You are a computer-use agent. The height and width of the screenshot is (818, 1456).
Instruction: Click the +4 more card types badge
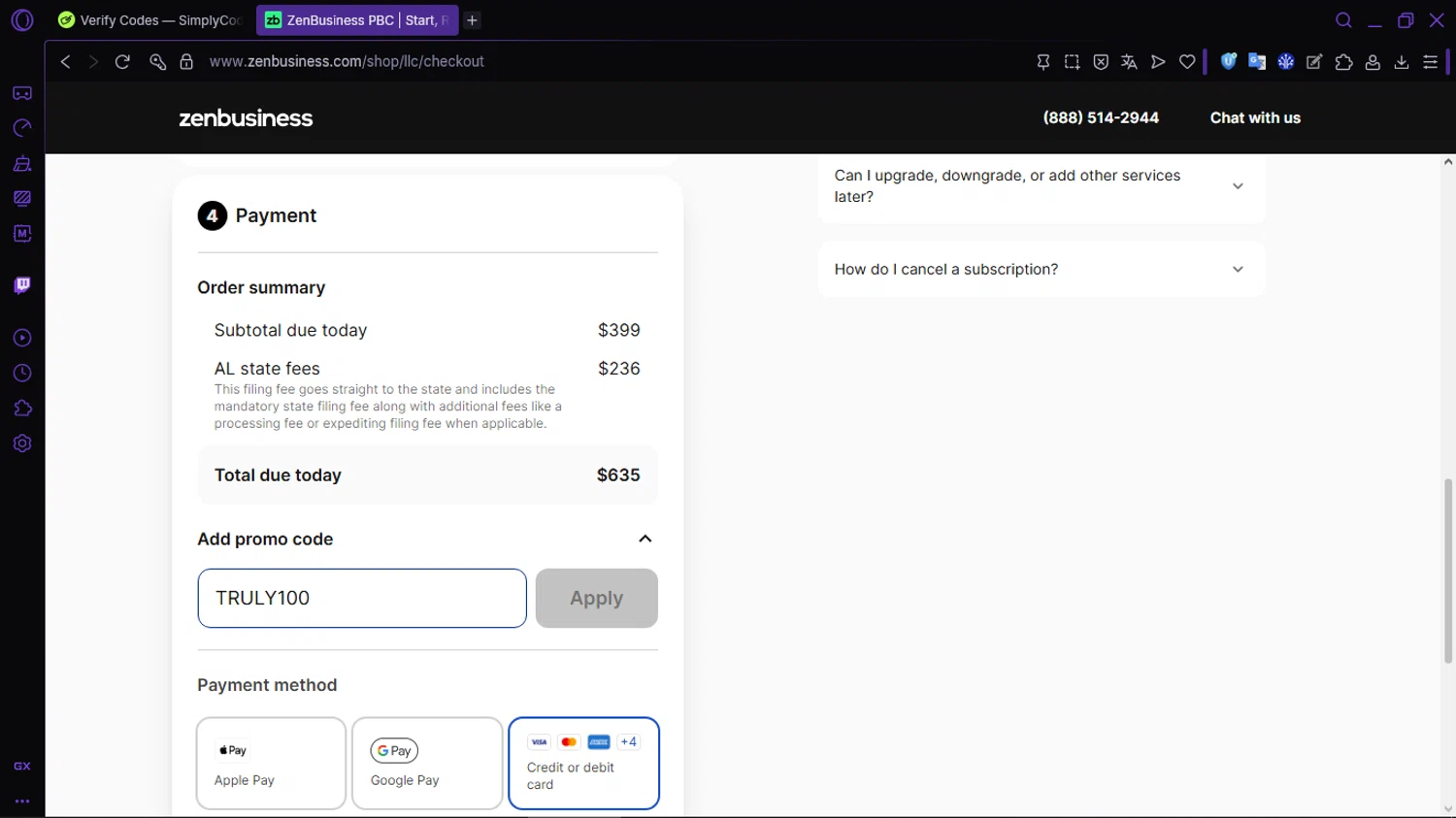628,742
